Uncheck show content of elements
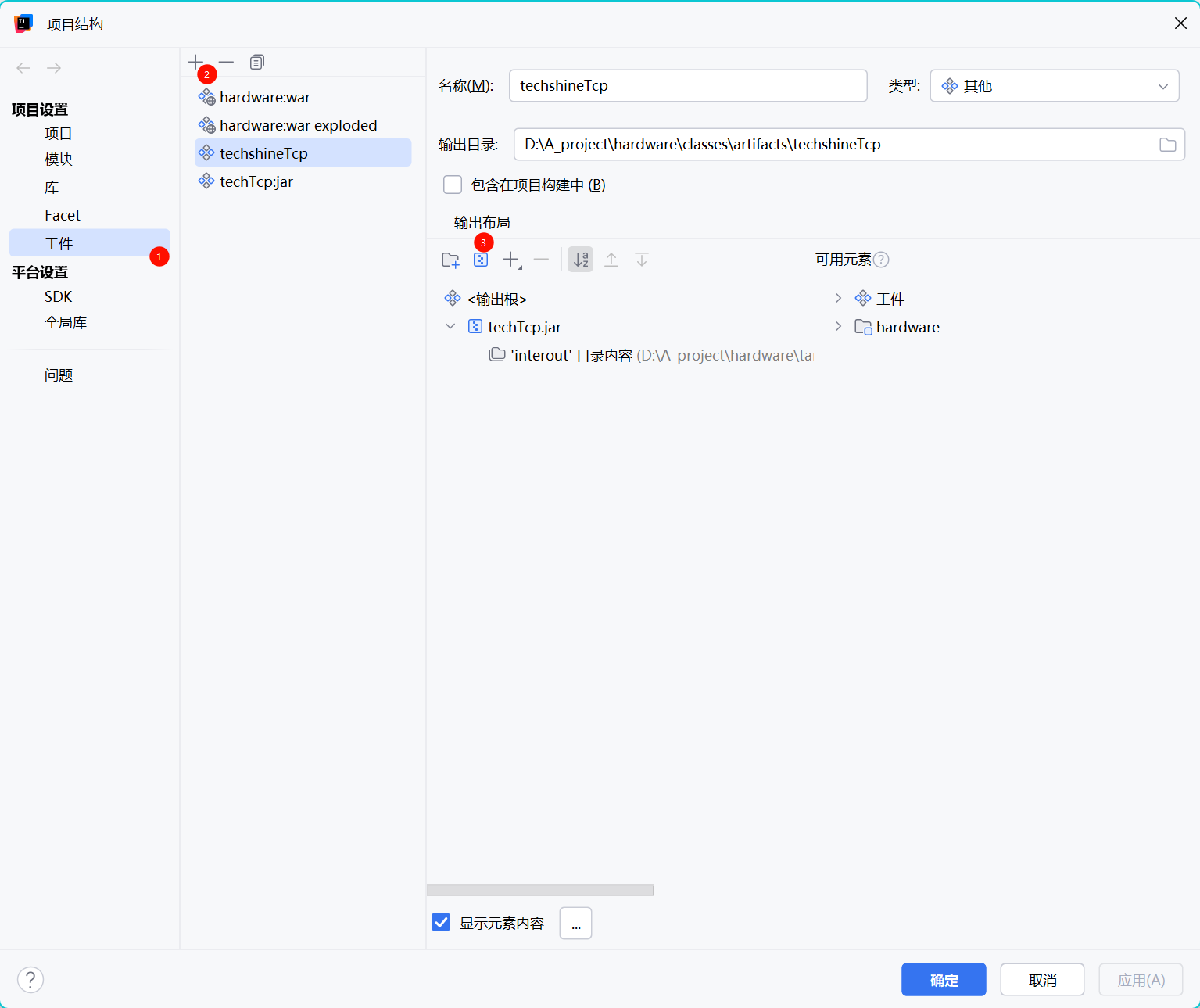This screenshot has width=1200, height=1008. click(x=441, y=922)
